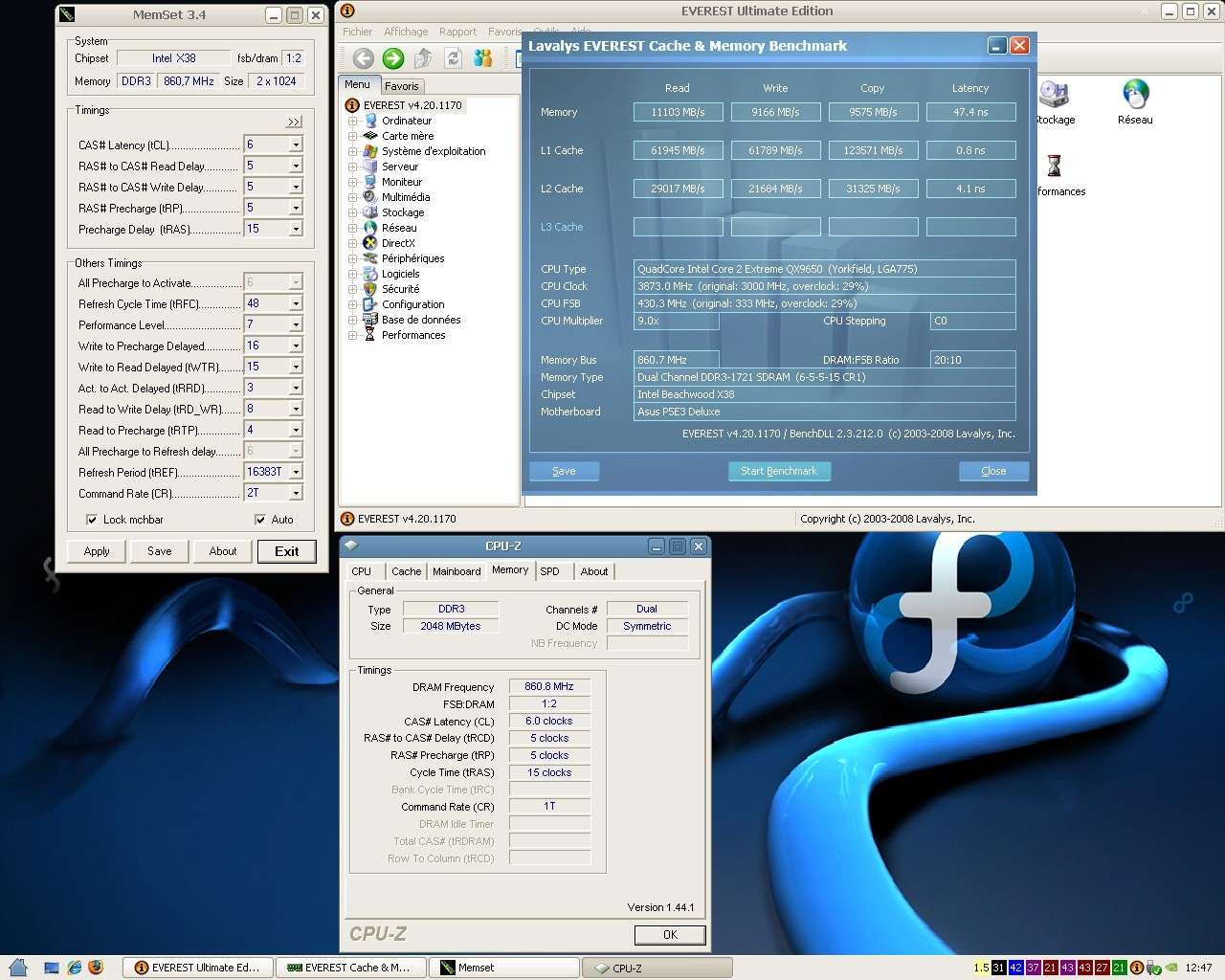Screen dimensions: 1225x980
Task: Click the show desktop icon on the taskbar
Action: point(52,968)
